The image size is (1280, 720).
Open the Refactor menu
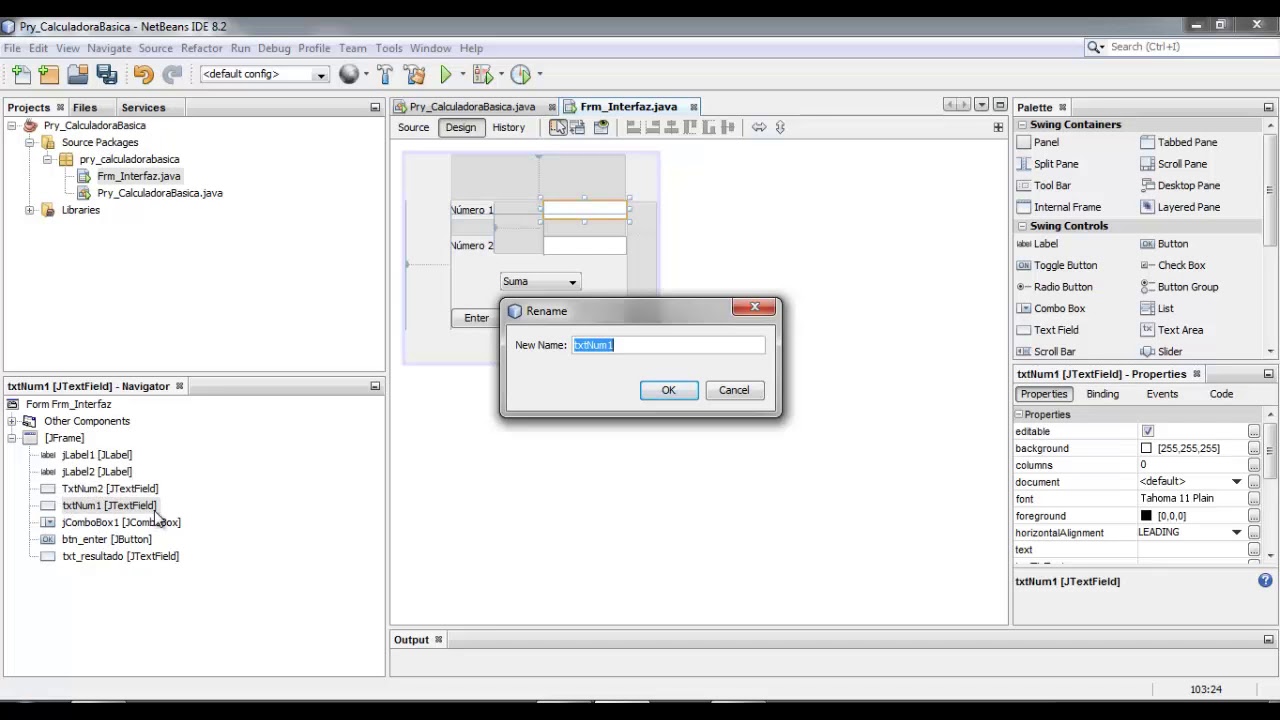coord(201,48)
